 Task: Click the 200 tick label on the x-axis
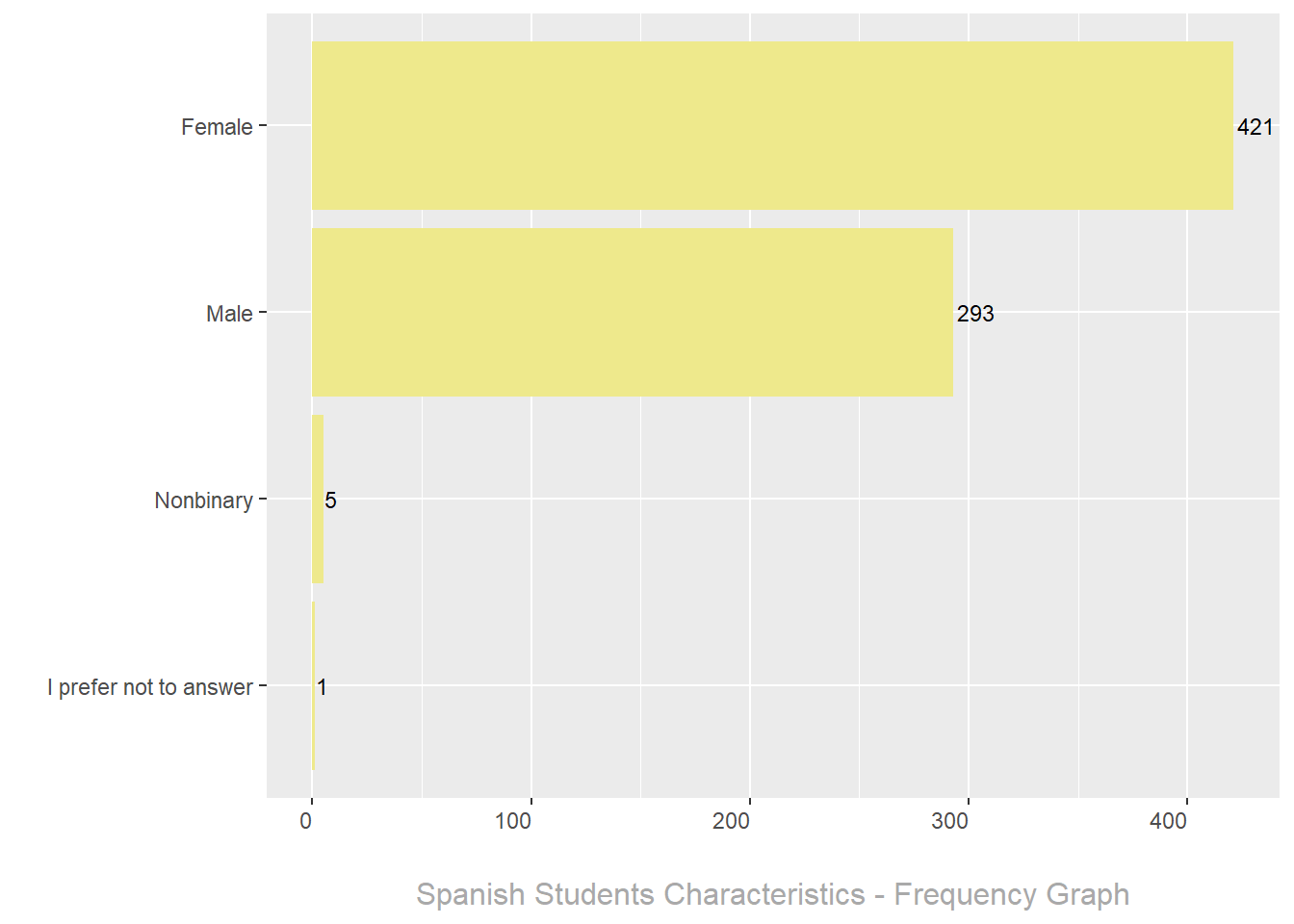click(732, 821)
